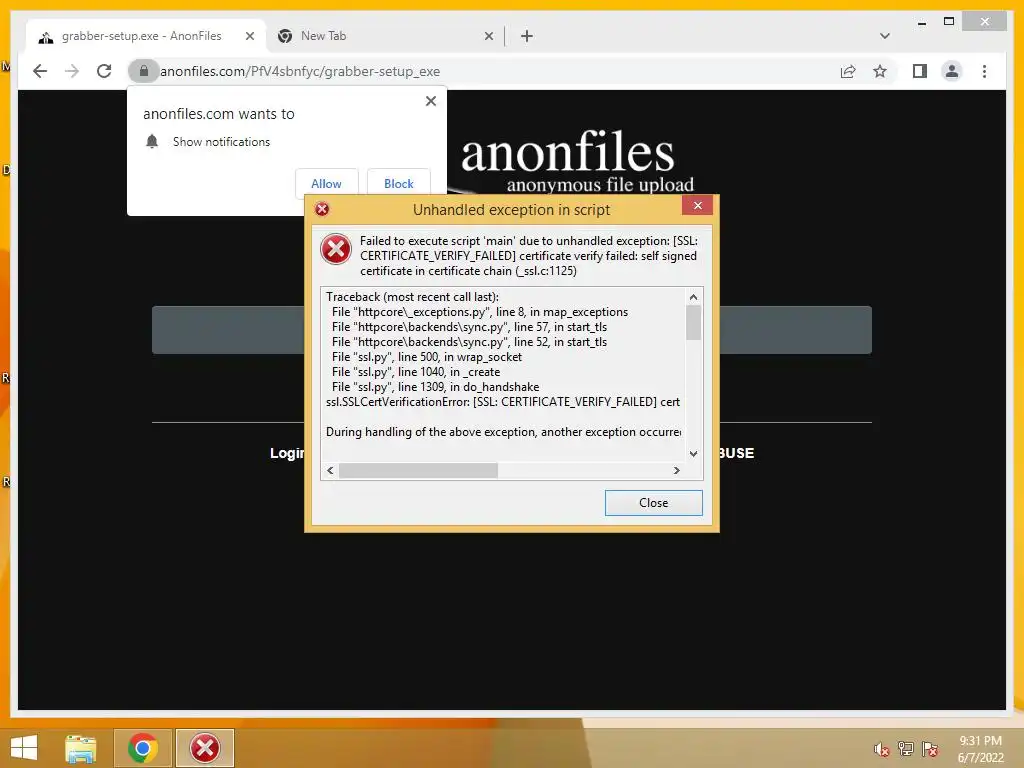Open Action Center flag tray icon

tap(930, 748)
